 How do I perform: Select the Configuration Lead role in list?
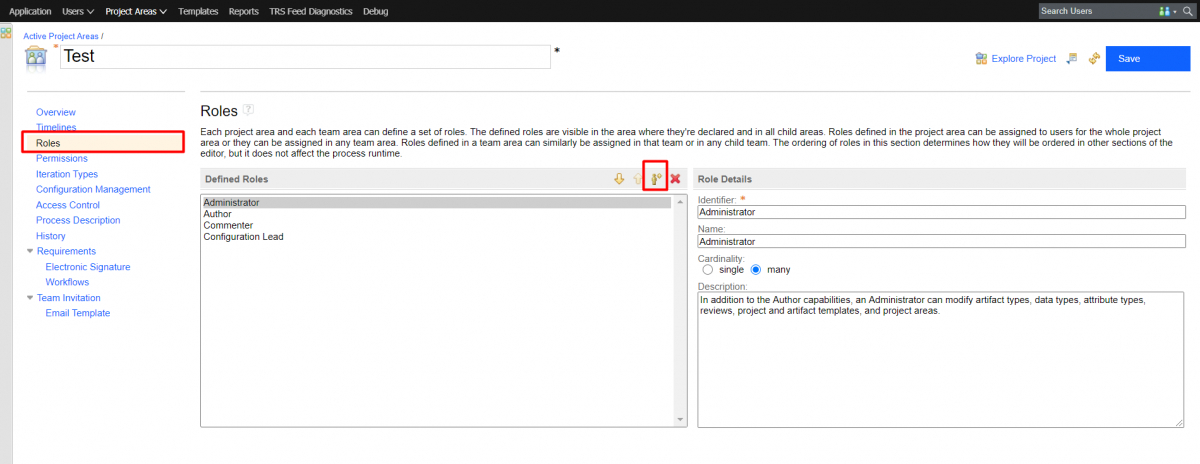(243, 237)
